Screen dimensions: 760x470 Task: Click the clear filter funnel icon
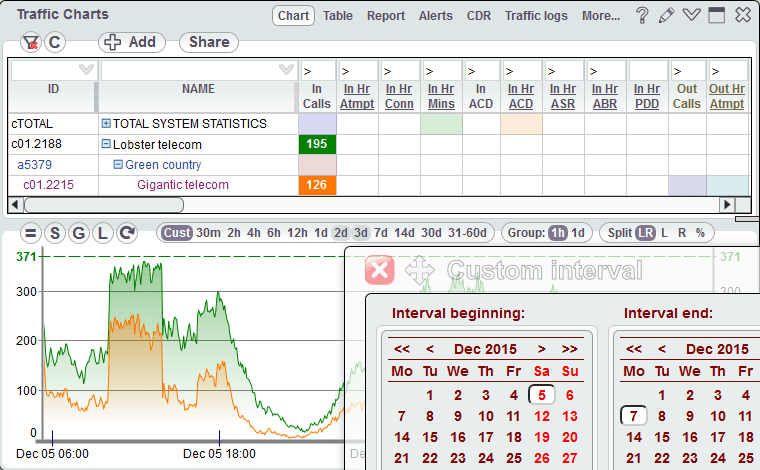30,42
